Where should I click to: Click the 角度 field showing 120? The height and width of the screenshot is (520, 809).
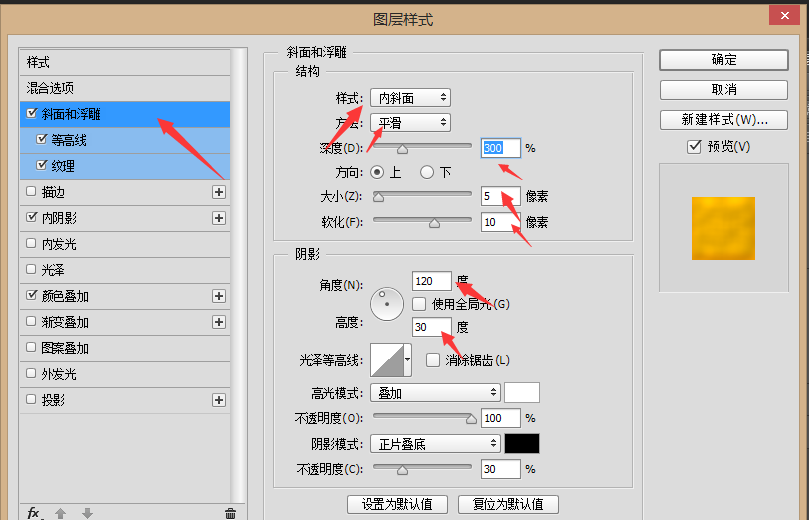click(432, 281)
